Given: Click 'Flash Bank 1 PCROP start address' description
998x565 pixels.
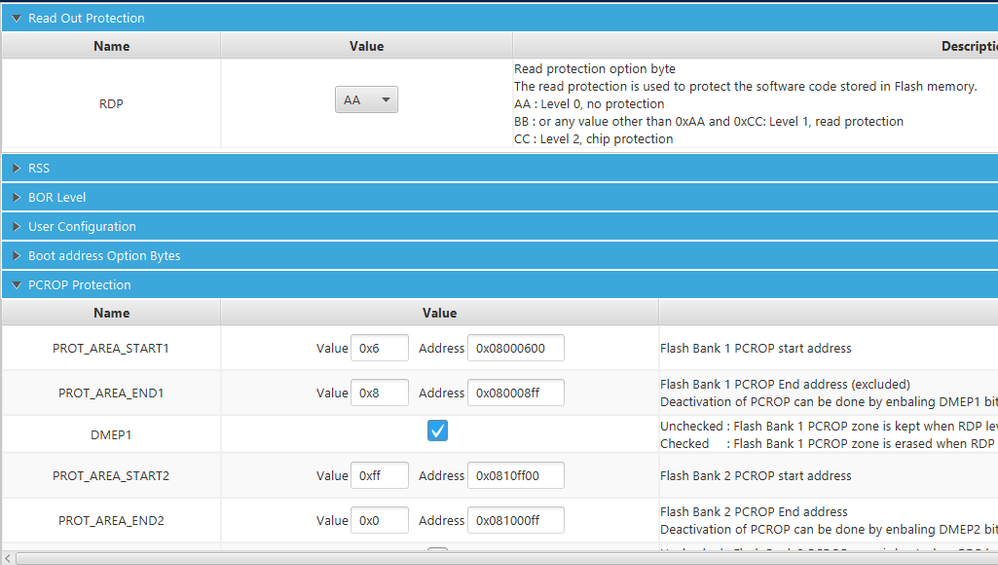Looking at the screenshot, I should click(756, 348).
